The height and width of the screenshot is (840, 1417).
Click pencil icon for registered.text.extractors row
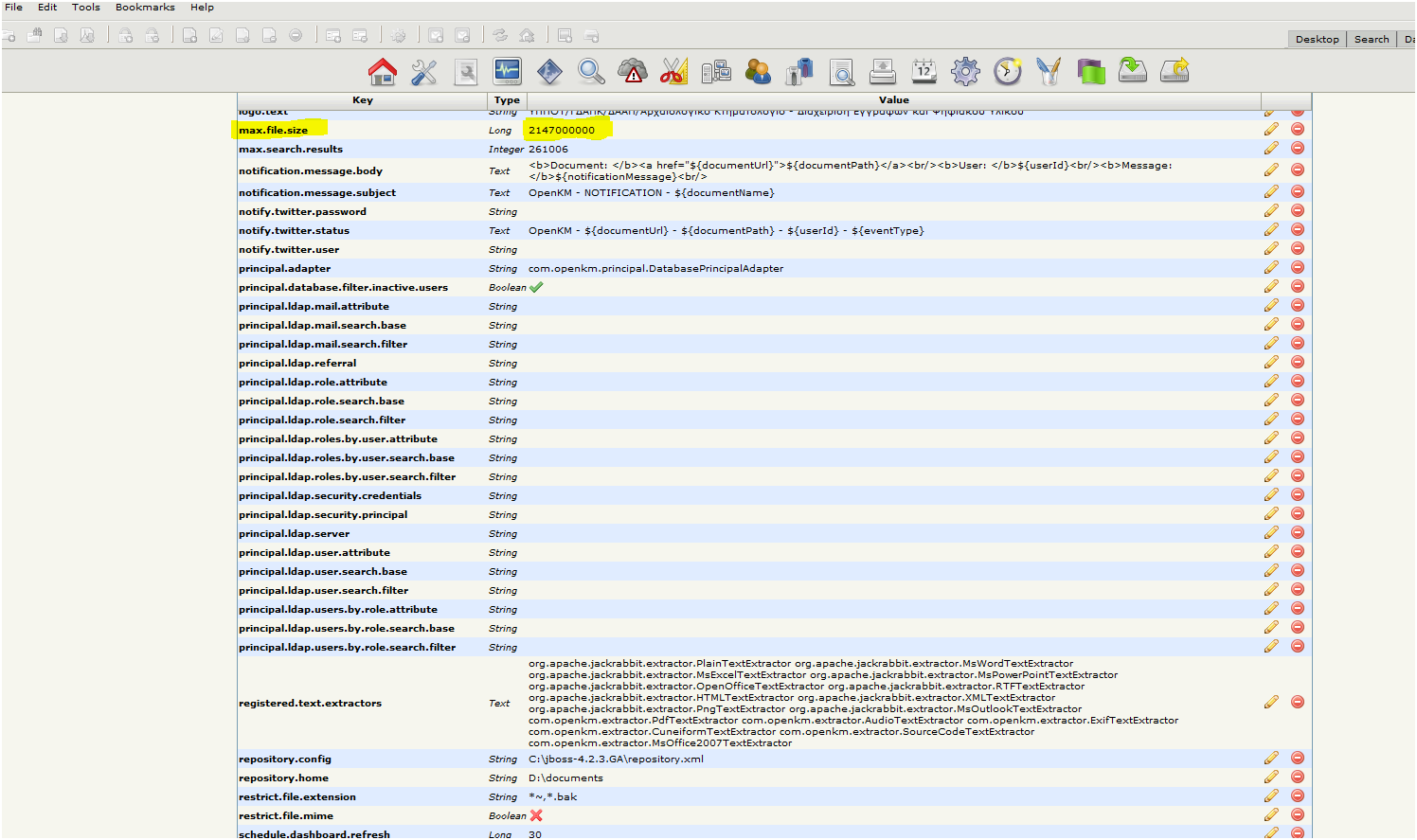(1271, 703)
